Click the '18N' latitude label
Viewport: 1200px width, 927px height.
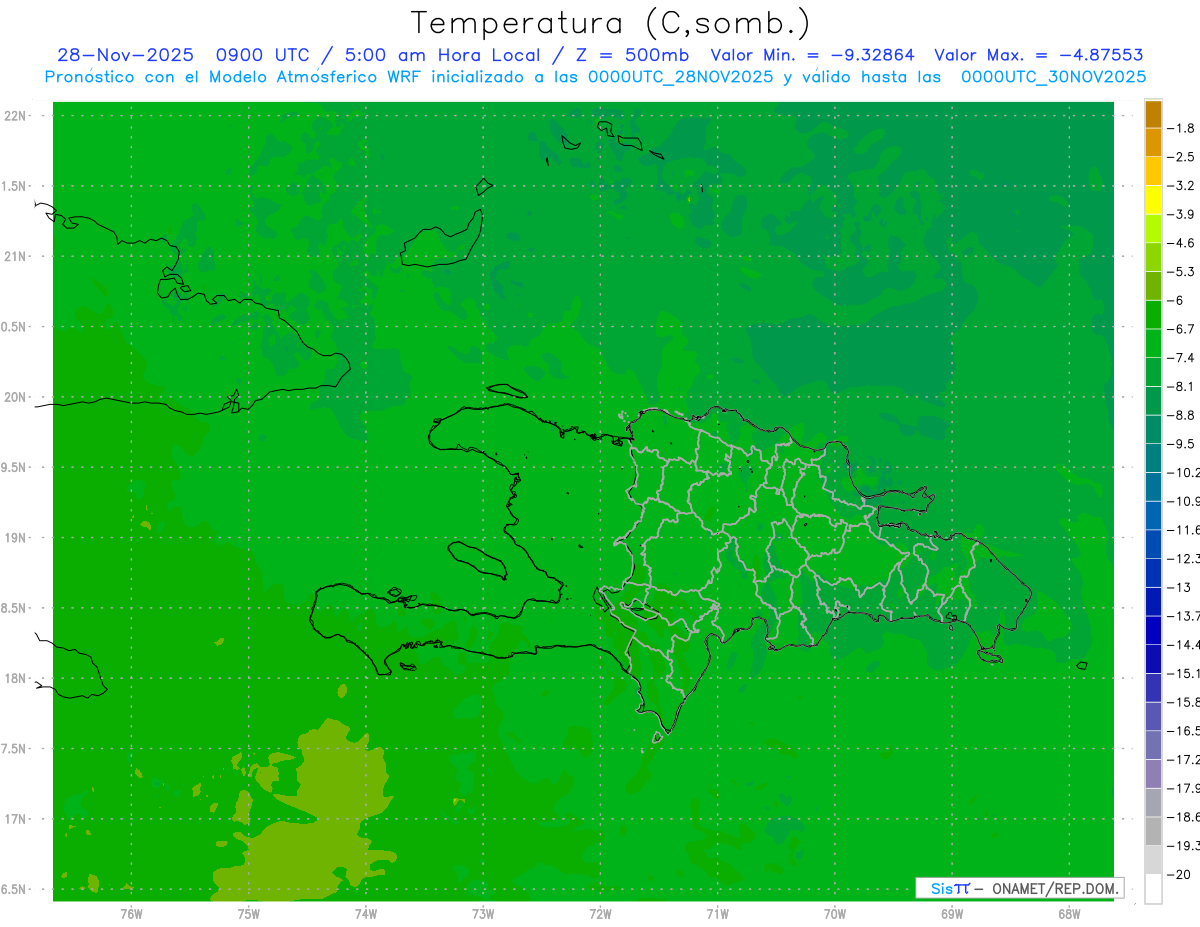tap(15, 678)
